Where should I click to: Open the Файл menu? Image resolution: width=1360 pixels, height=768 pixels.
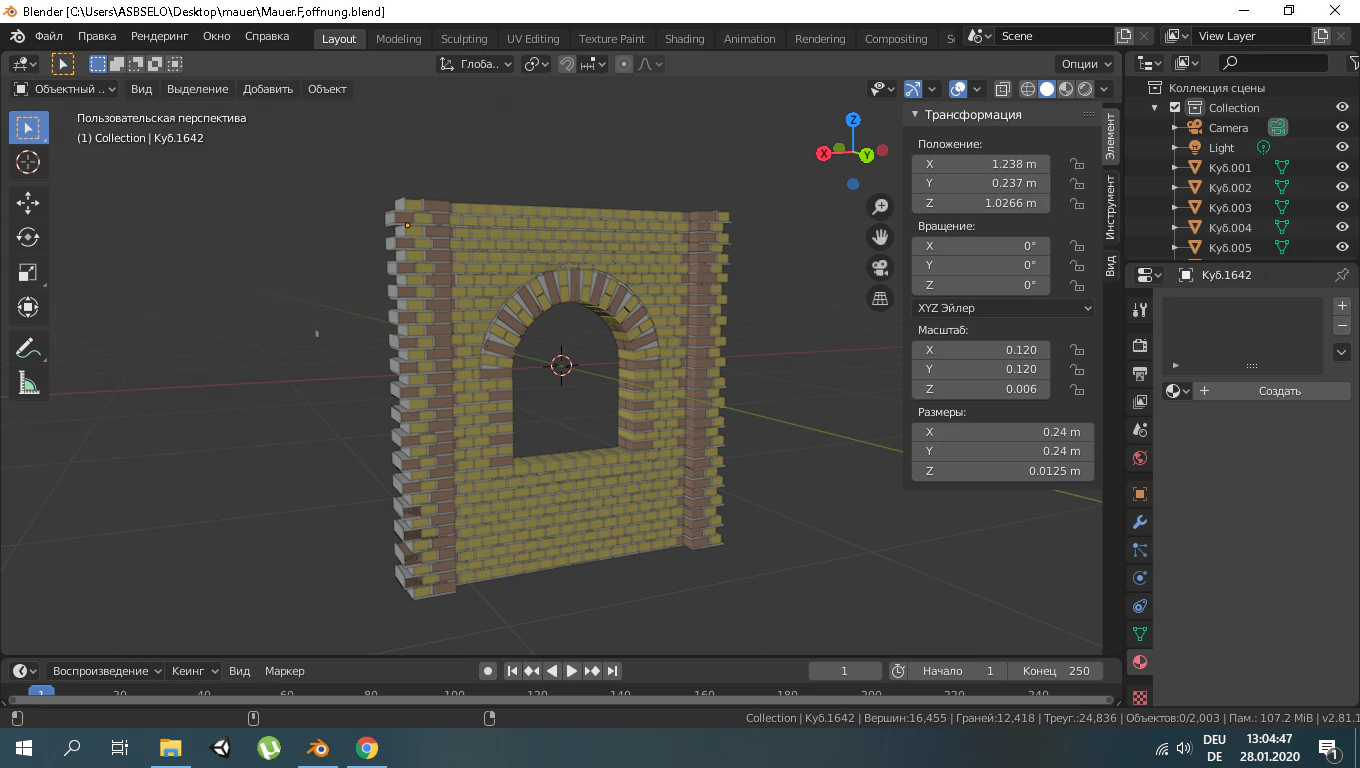coord(49,36)
